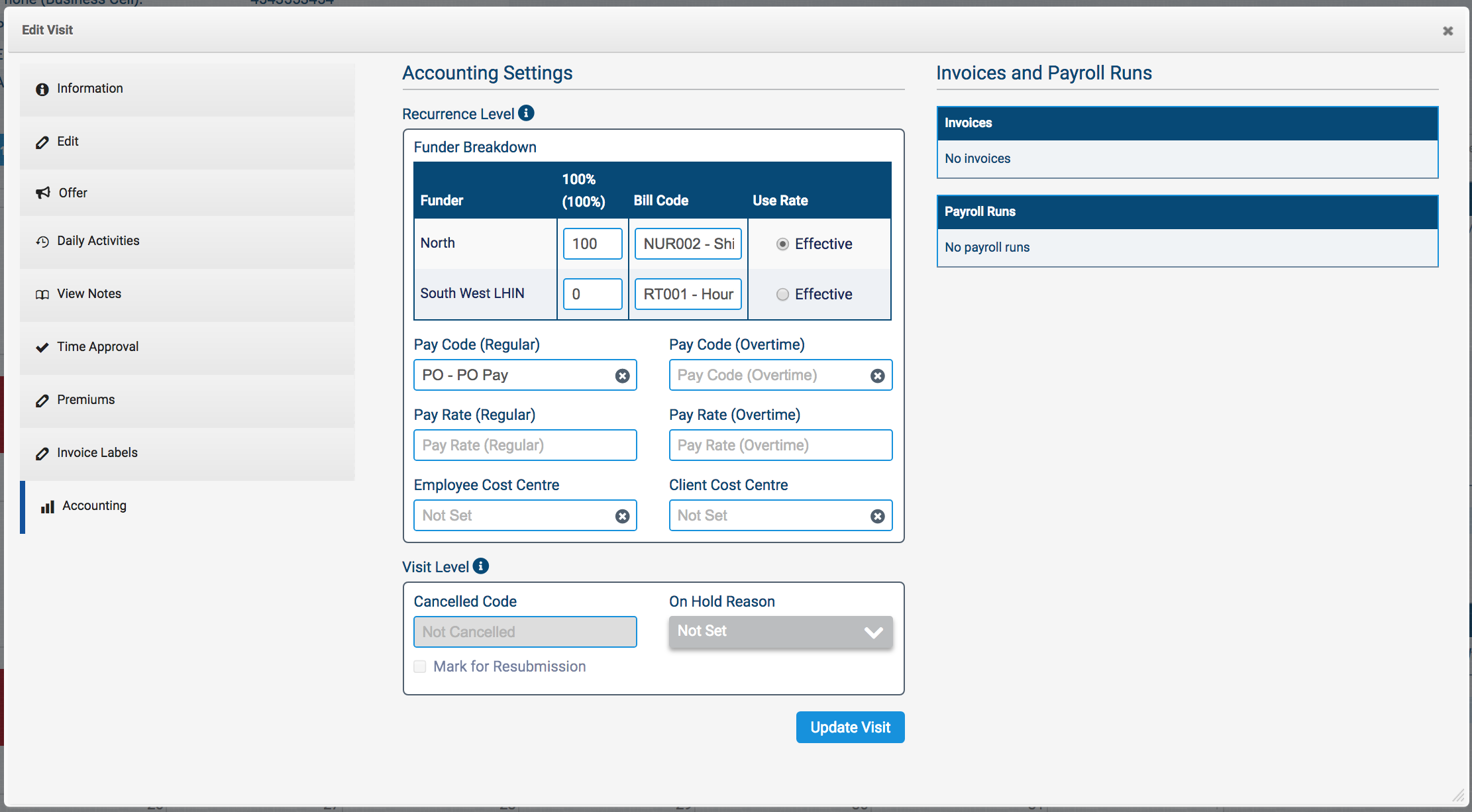Click the Visit Level info icon
The height and width of the screenshot is (812, 1472).
coord(481,566)
